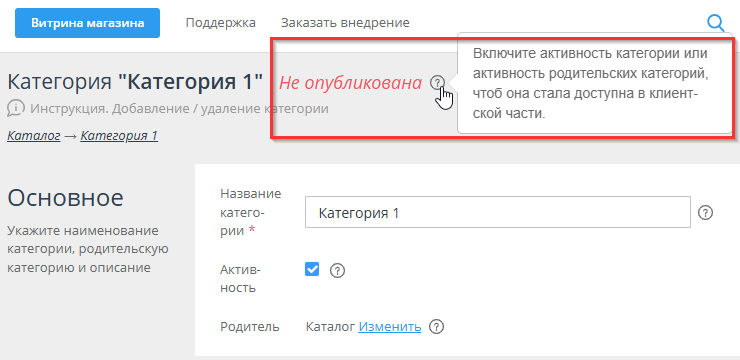Open the Категория 1 breadcrumb link
Screen dimensions: 740x360
pos(119,136)
